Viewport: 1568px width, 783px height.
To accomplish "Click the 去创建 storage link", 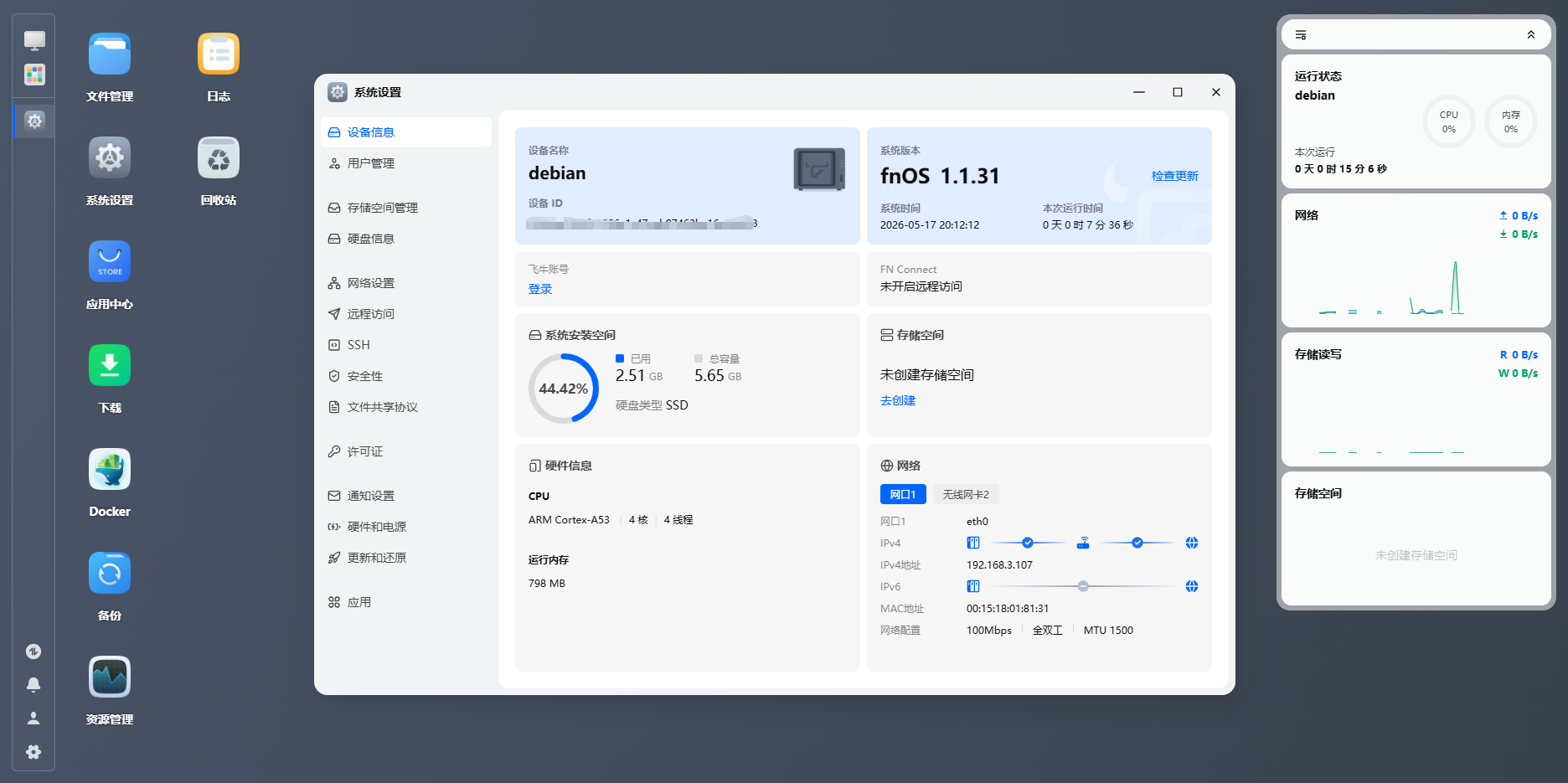I will (898, 400).
